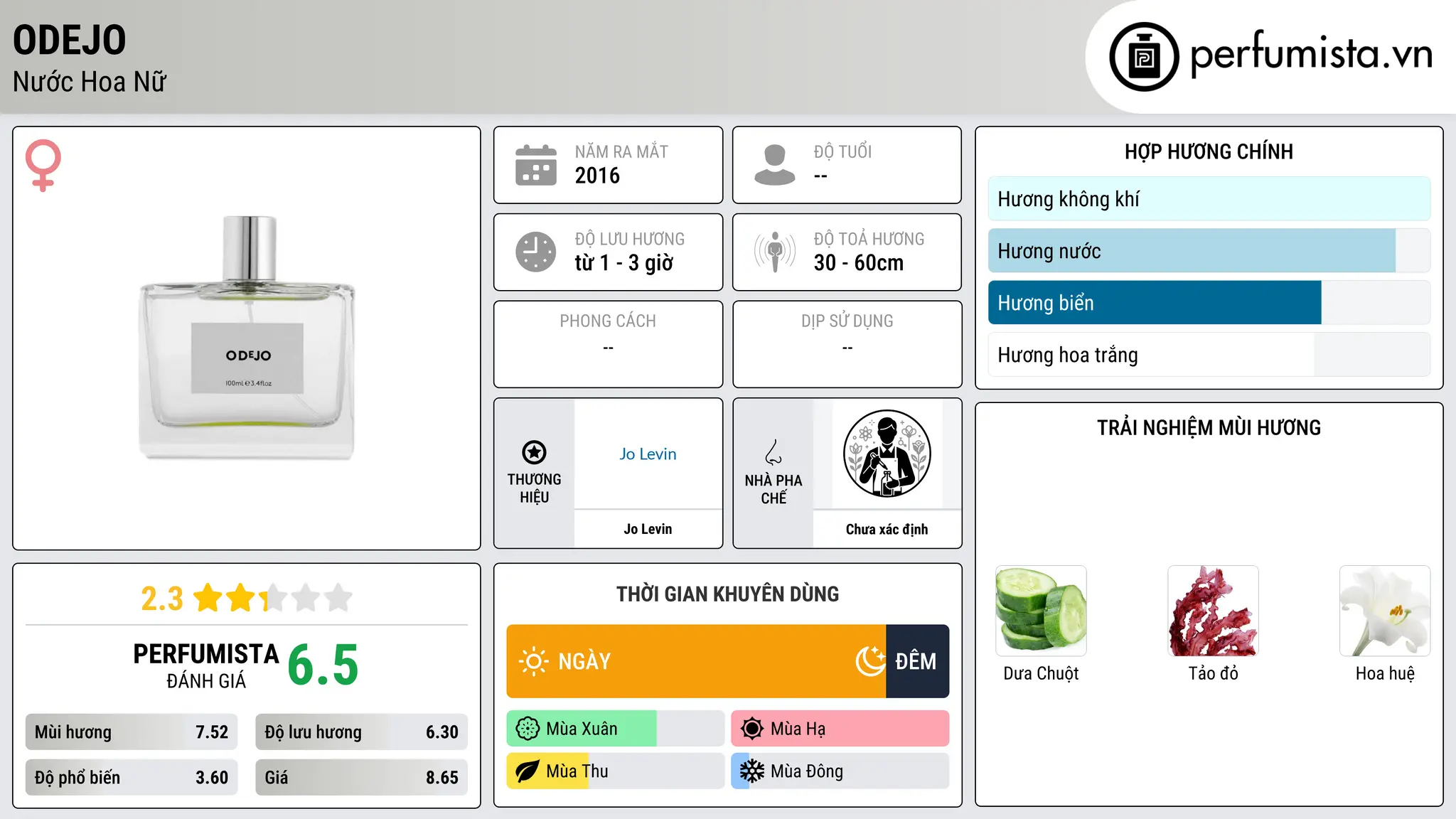Click the Ngày daytime usage bar
The image size is (1456, 819).
point(696,661)
